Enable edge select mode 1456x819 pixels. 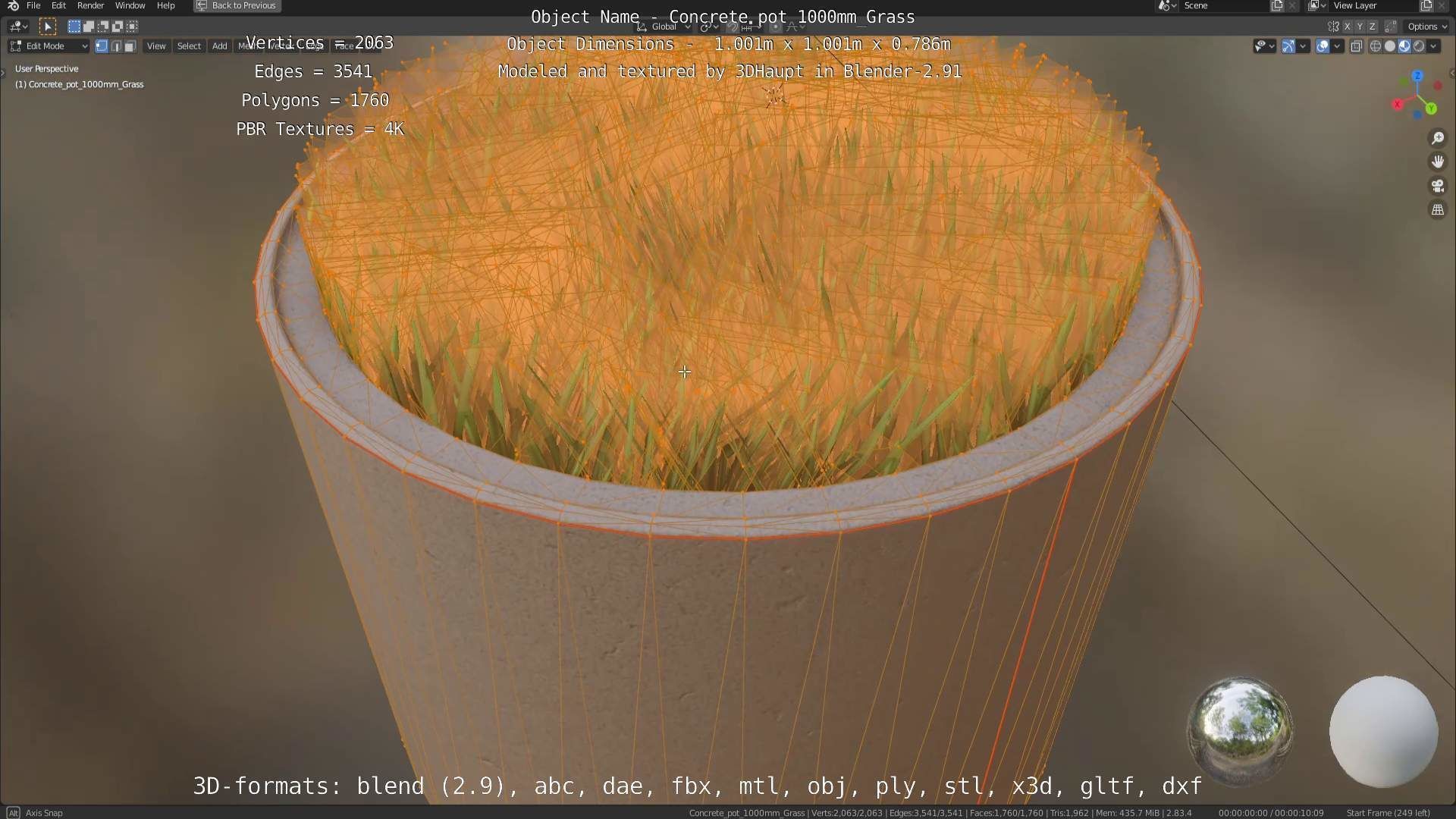[x=115, y=46]
